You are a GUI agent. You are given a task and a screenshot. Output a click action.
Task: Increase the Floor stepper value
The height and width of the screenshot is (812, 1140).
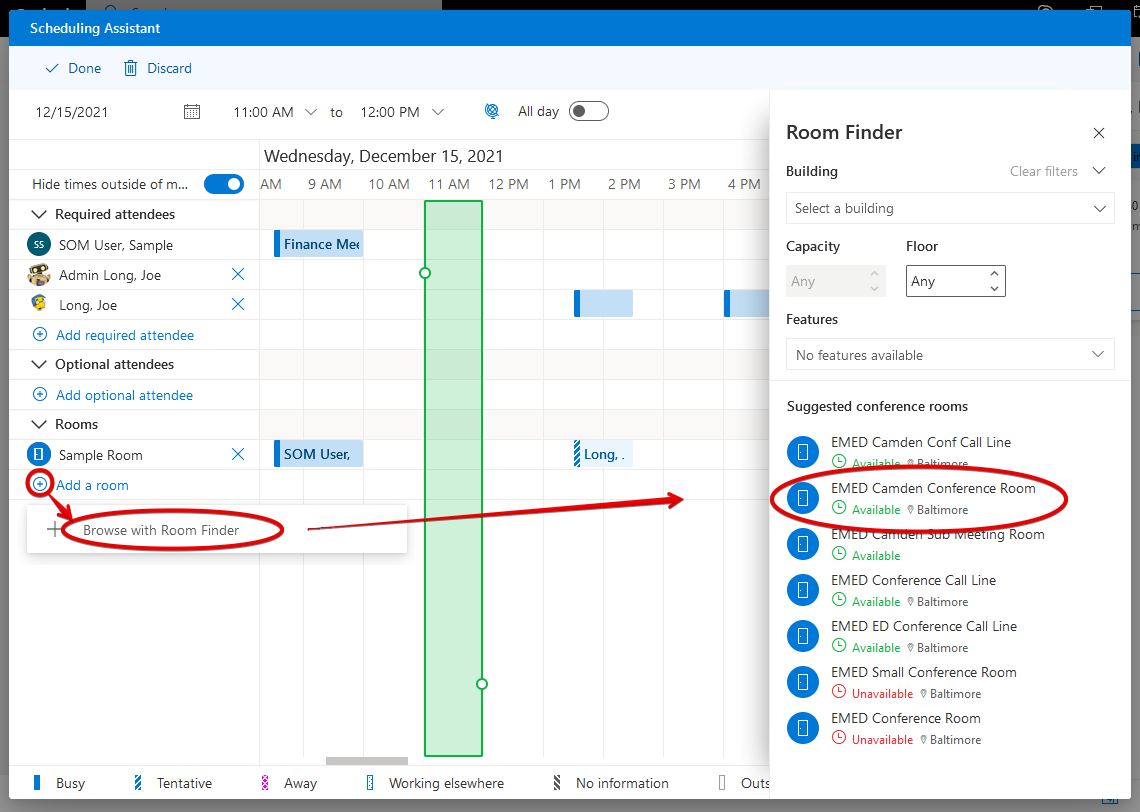(x=993, y=274)
